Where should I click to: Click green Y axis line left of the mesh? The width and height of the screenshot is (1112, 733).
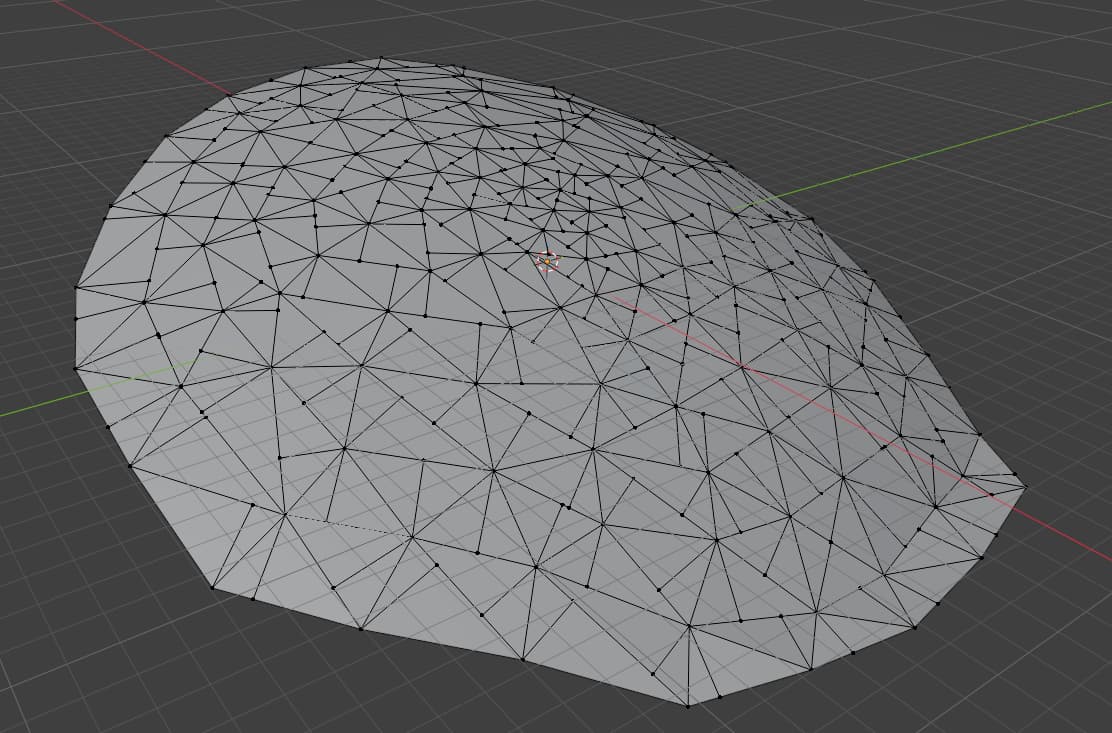click(35, 405)
